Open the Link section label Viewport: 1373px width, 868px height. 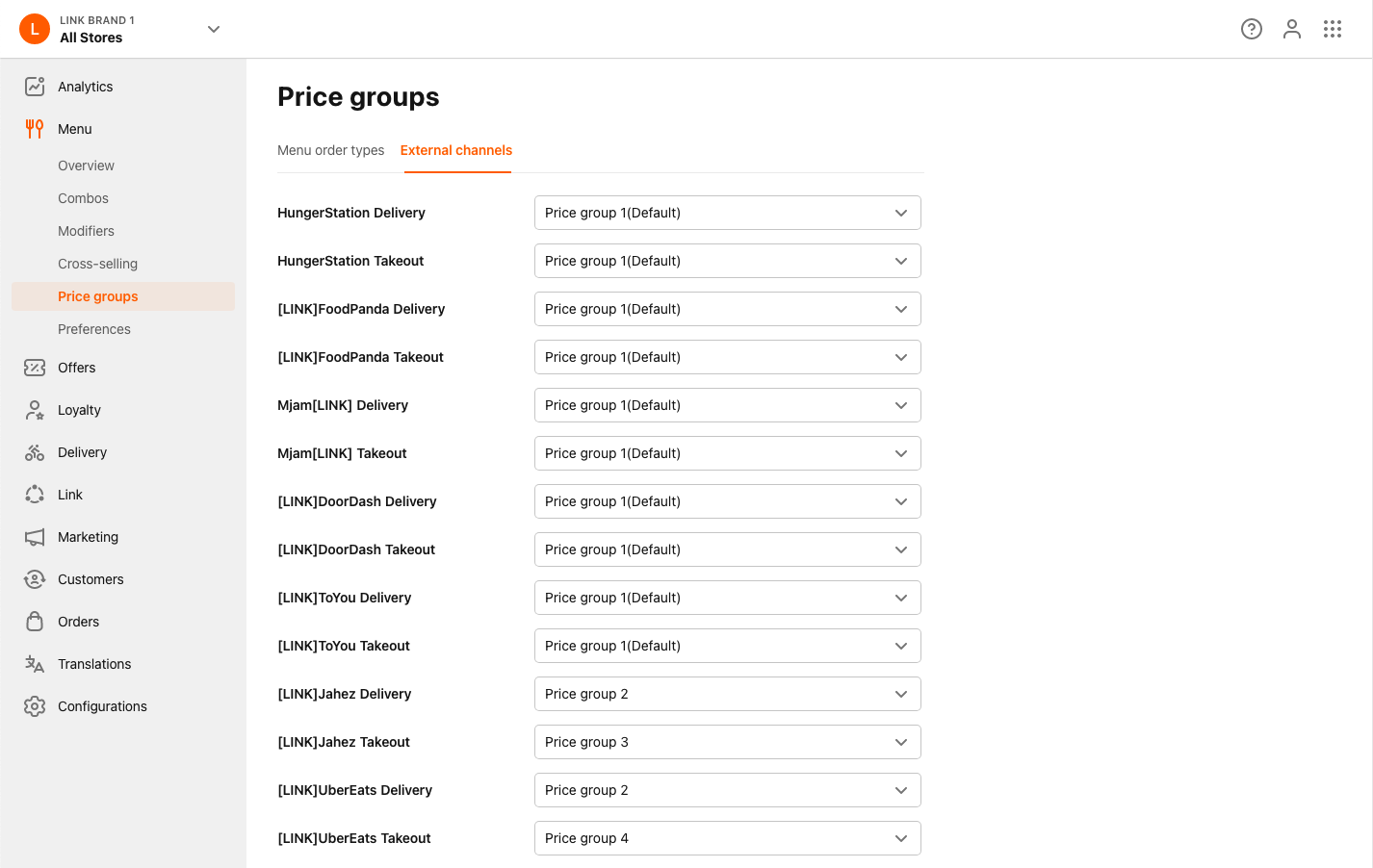click(x=70, y=495)
